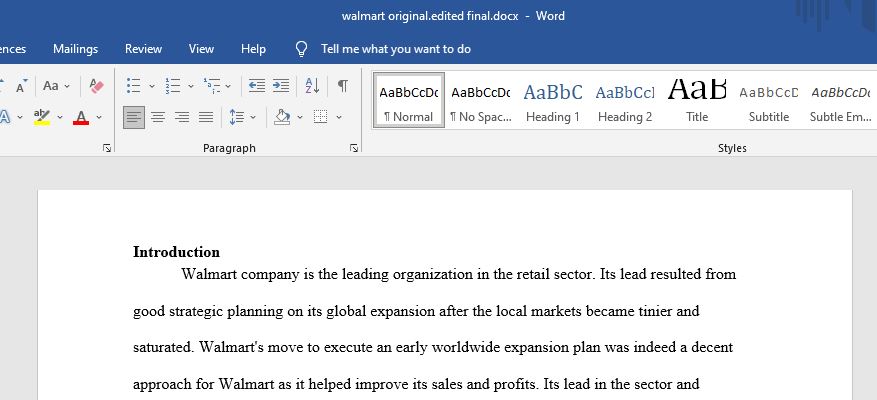
Task: Click the Change Case Aa icon
Action: 51,86
